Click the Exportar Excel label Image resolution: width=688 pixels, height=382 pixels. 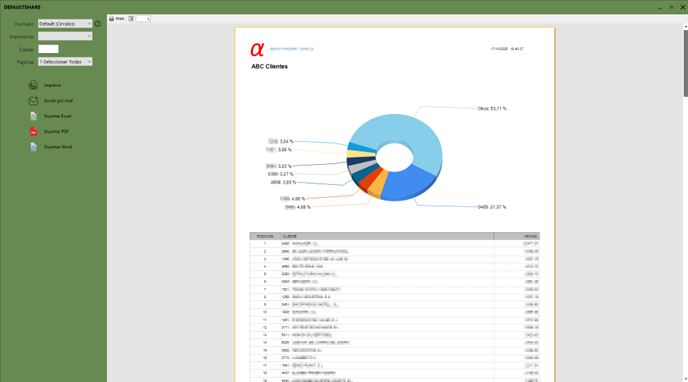[x=57, y=116]
